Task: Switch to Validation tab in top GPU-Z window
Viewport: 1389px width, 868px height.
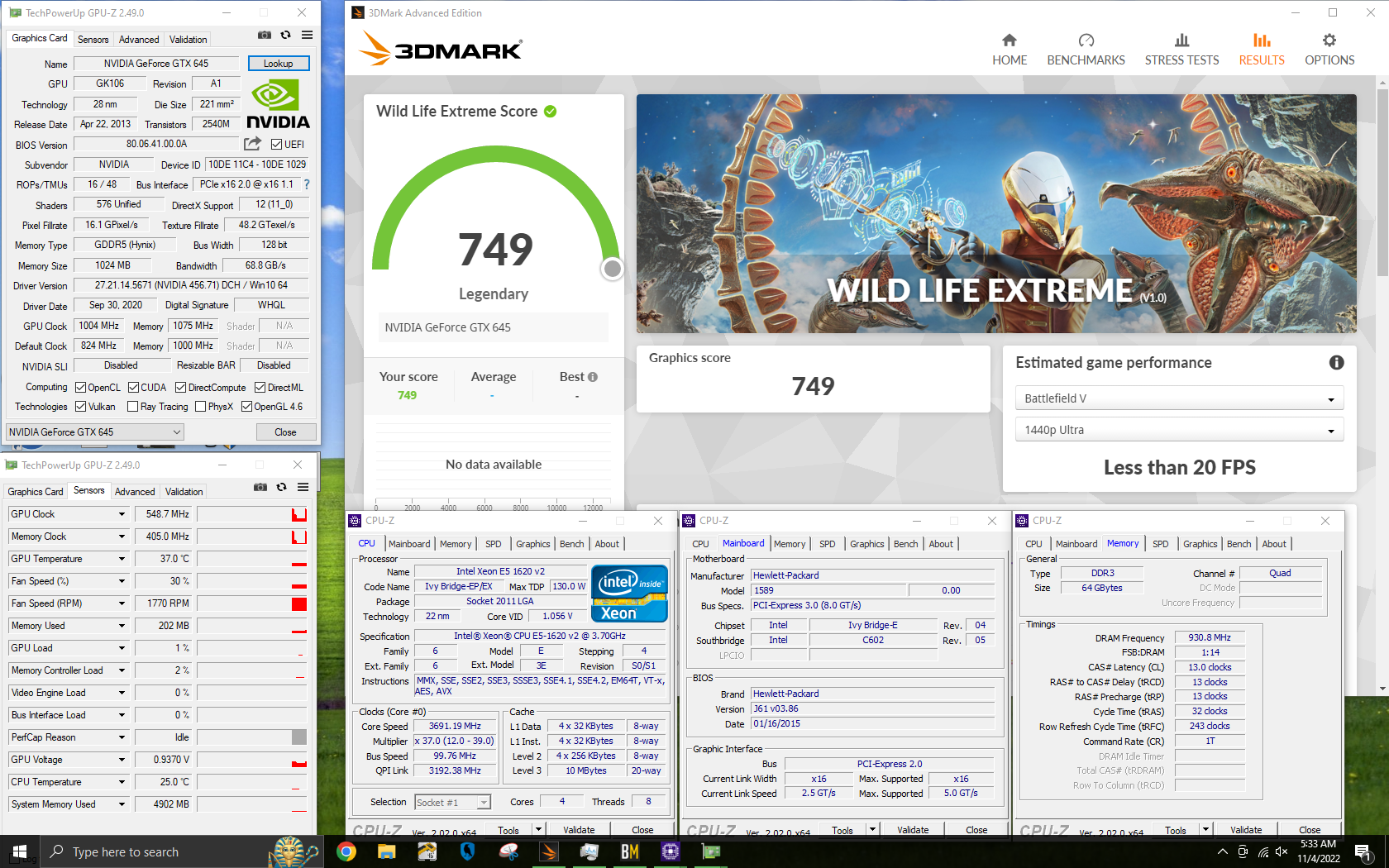Action: coord(189,39)
